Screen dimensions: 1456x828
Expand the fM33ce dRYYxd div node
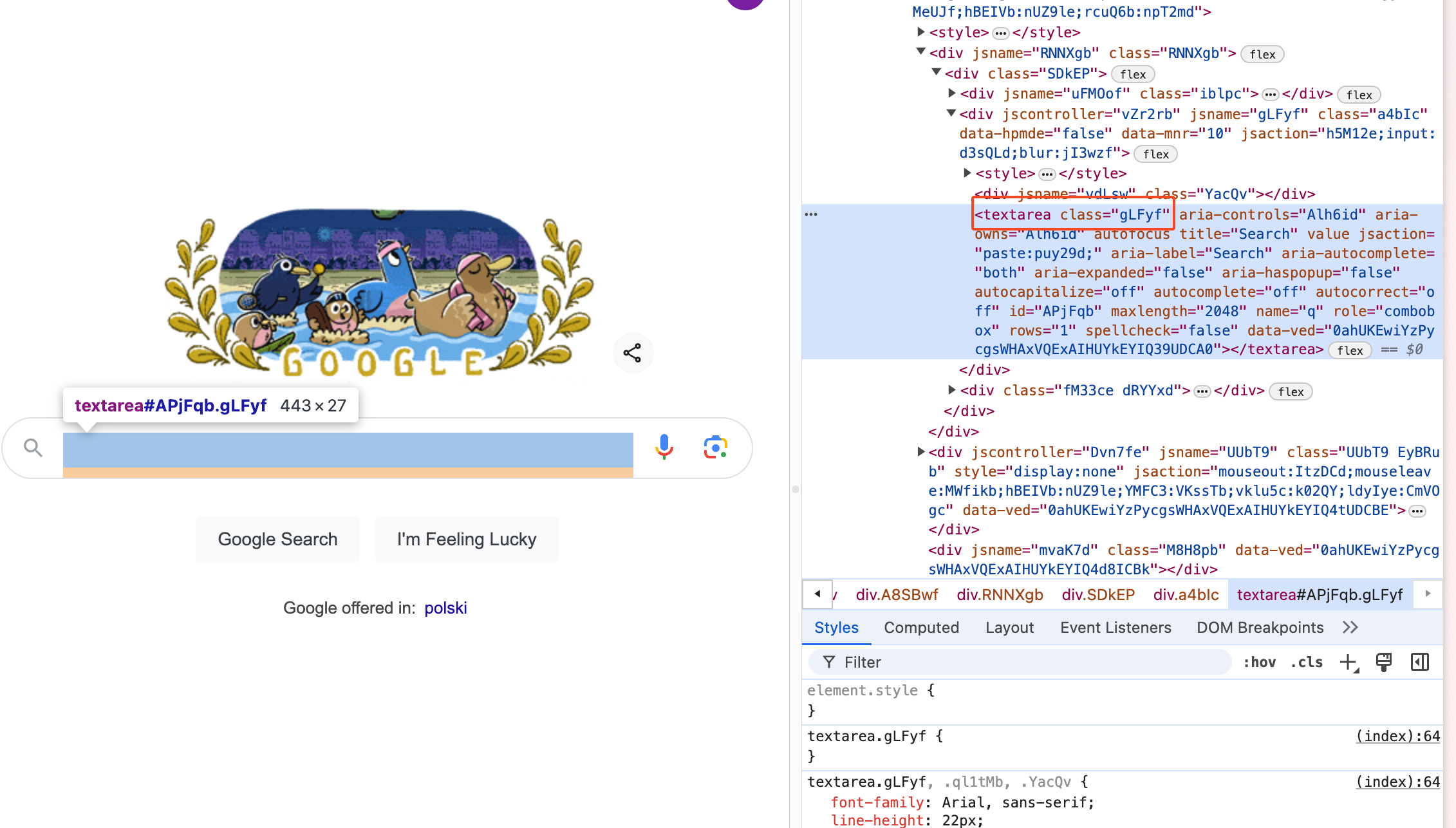tap(952, 390)
